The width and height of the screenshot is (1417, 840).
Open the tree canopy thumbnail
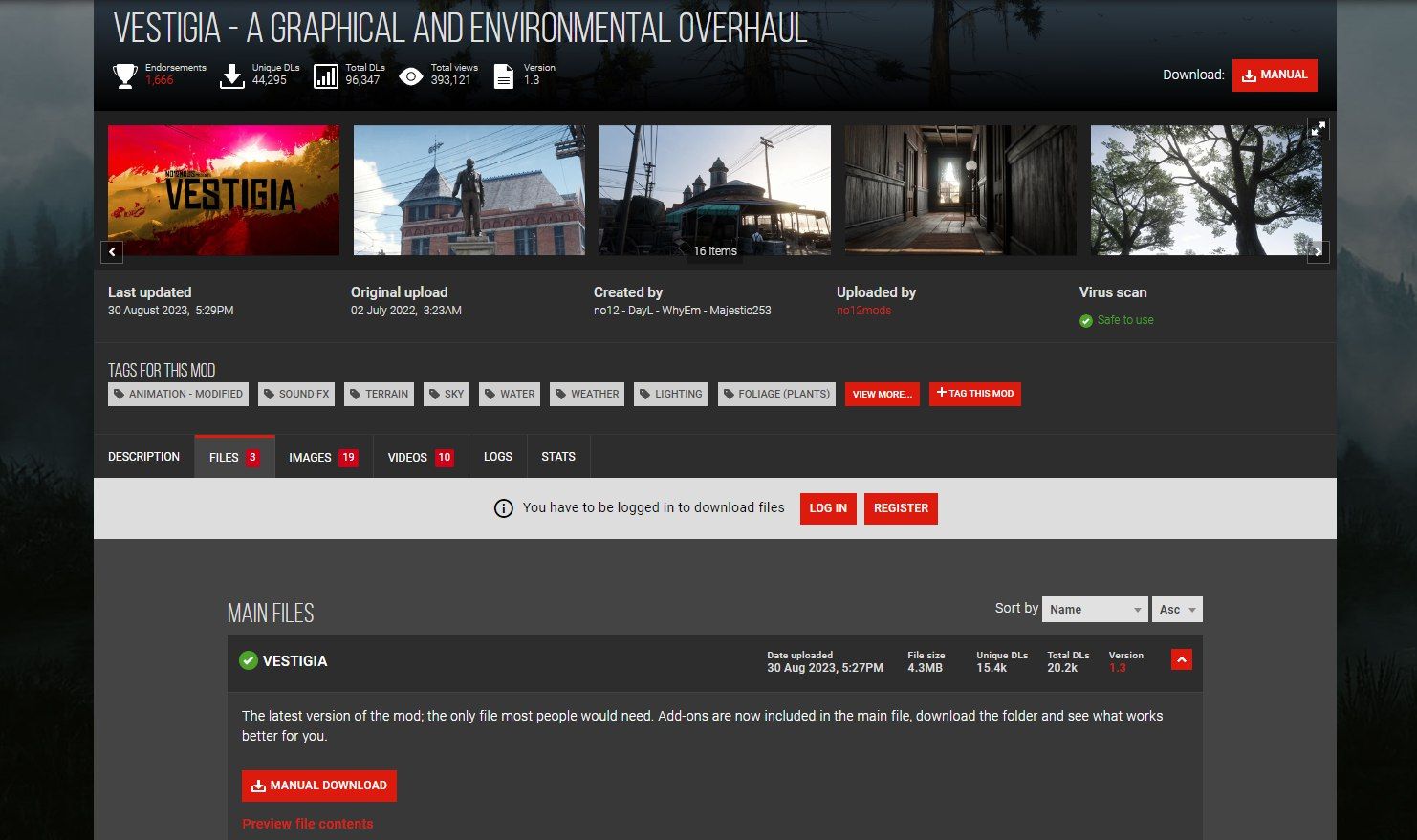[1207, 190]
